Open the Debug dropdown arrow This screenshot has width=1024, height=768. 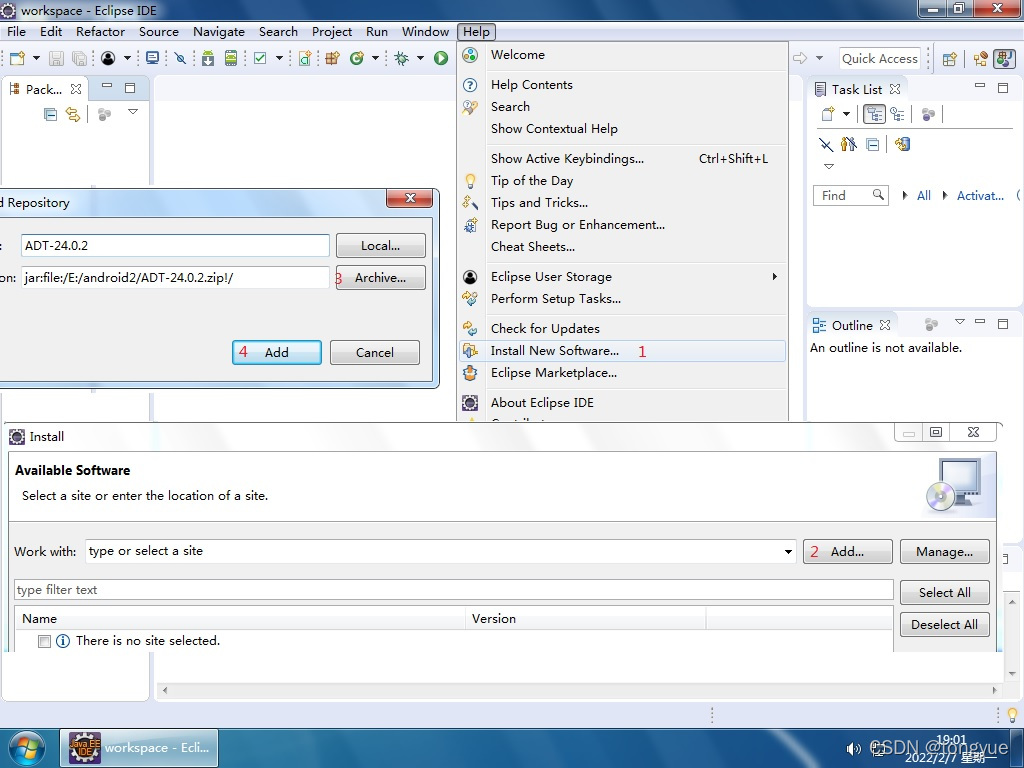pos(420,58)
